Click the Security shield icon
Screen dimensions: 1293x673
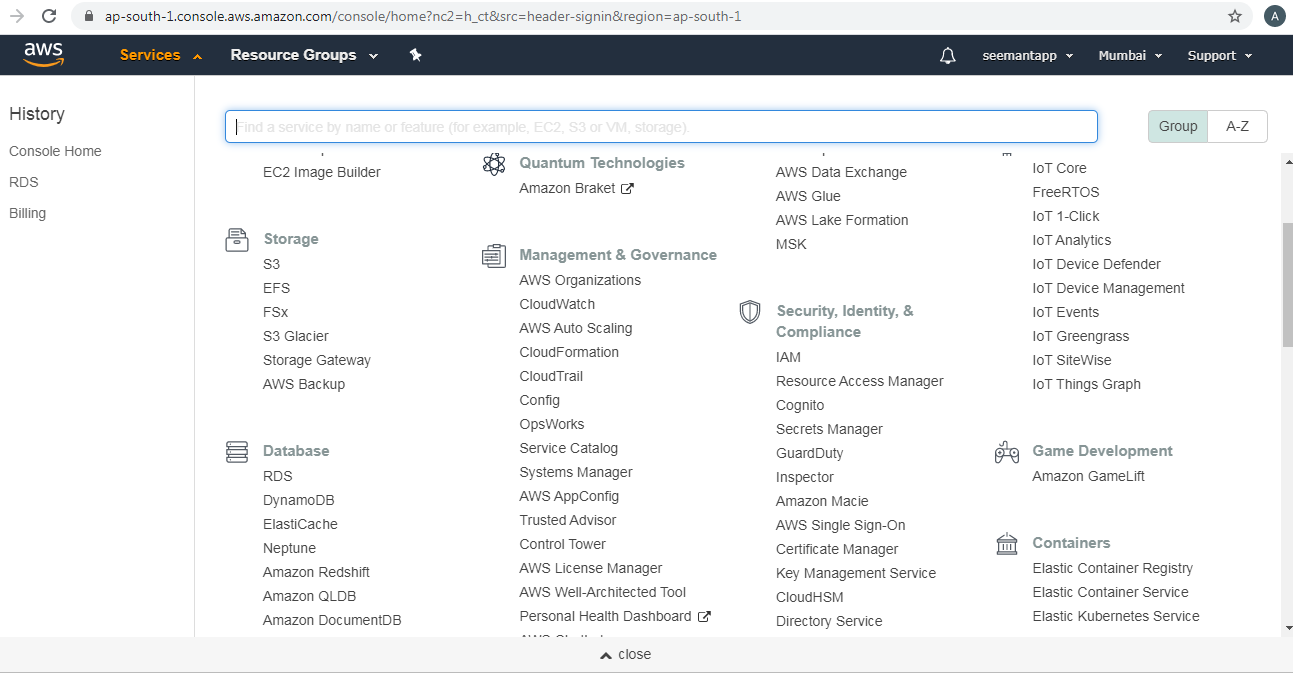tap(750, 312)
